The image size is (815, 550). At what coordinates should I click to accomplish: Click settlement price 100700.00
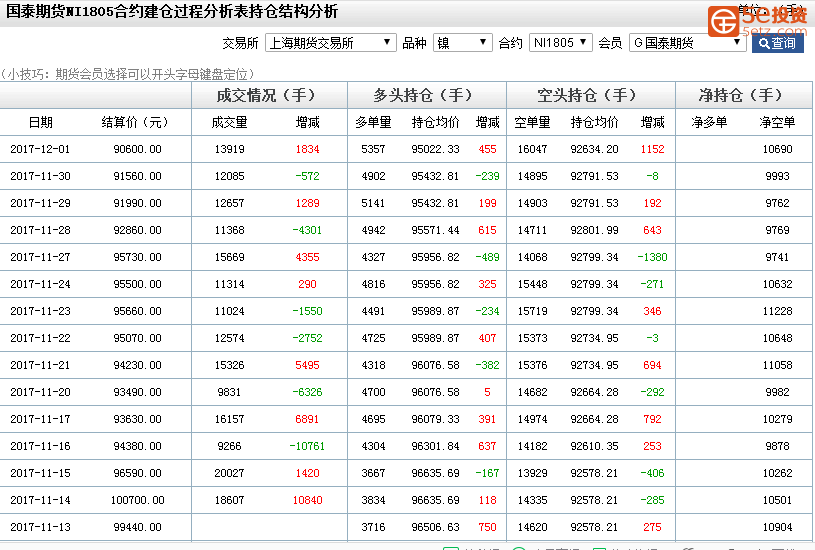pyautogui.click(x=137, y=501)
